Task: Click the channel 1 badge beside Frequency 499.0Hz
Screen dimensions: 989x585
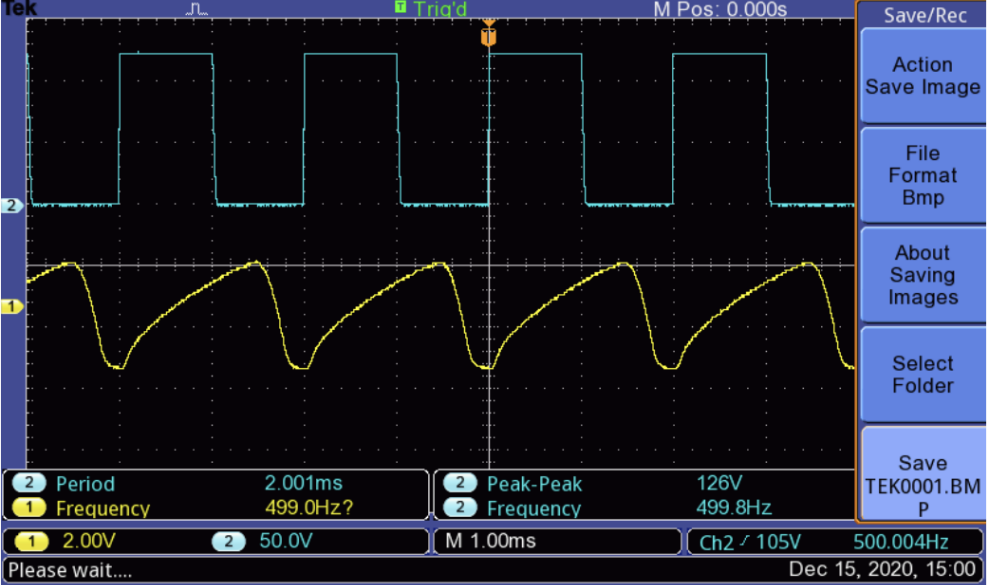Action: click(29, 507)
